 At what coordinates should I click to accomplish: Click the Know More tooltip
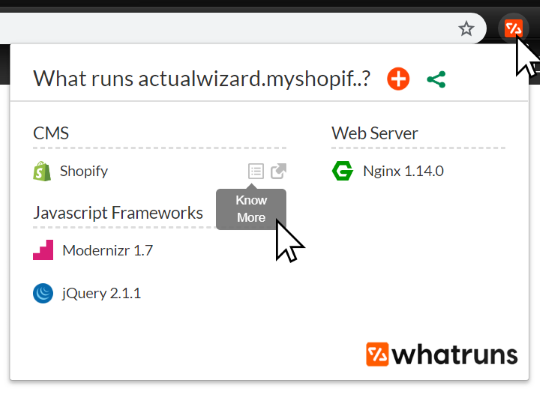[251, 209]
